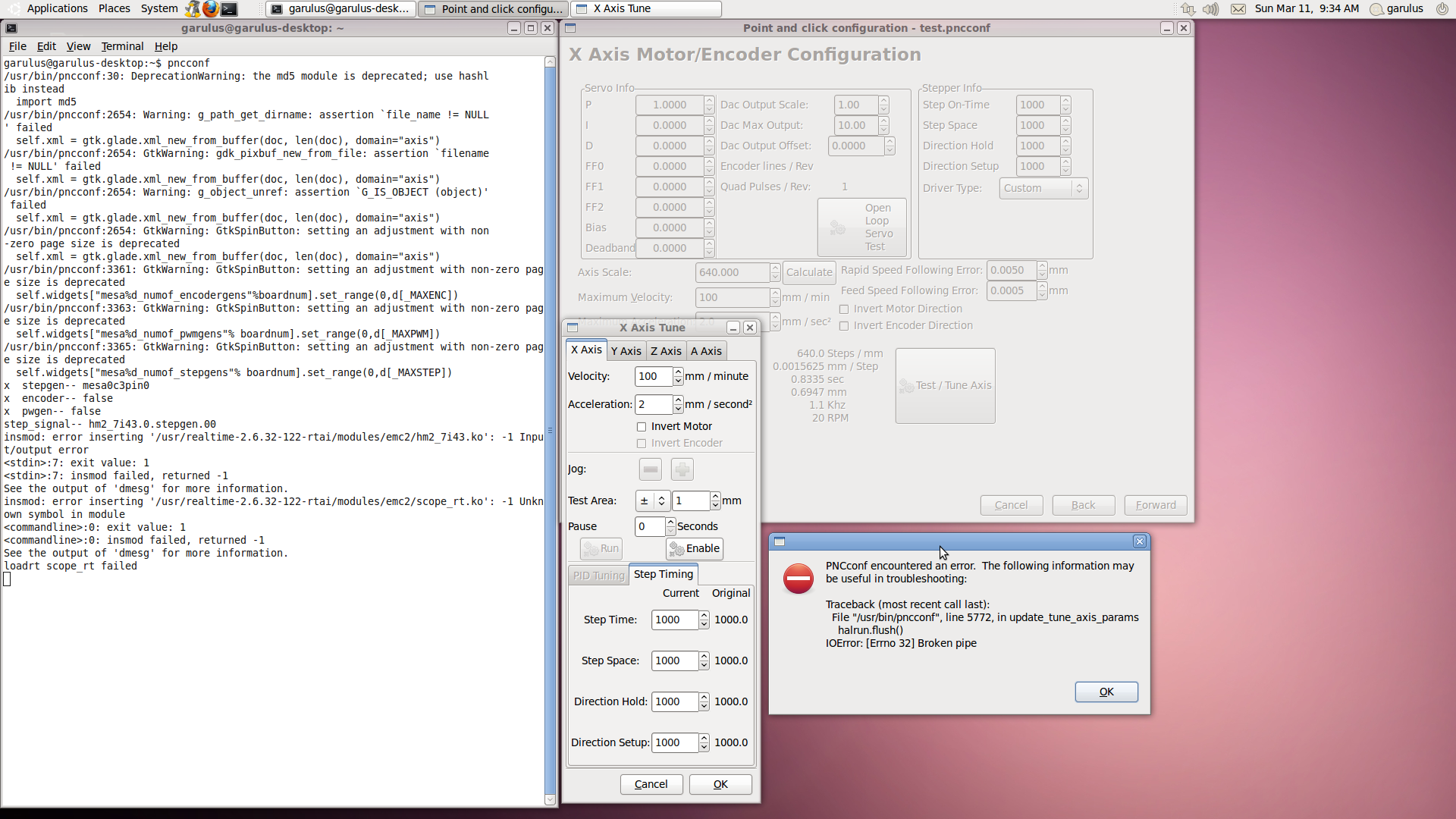
Task: Click Cancel in X Axis Tune window
Action: pyautogui.click(x=651, y=784)
